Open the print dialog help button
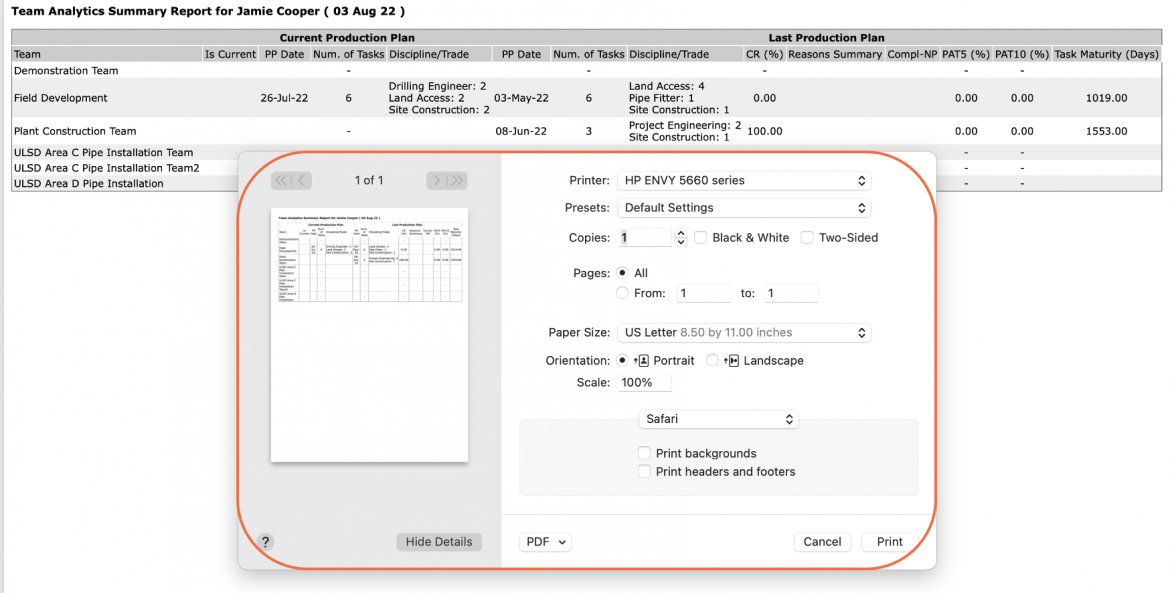 [x=265, y=542]
